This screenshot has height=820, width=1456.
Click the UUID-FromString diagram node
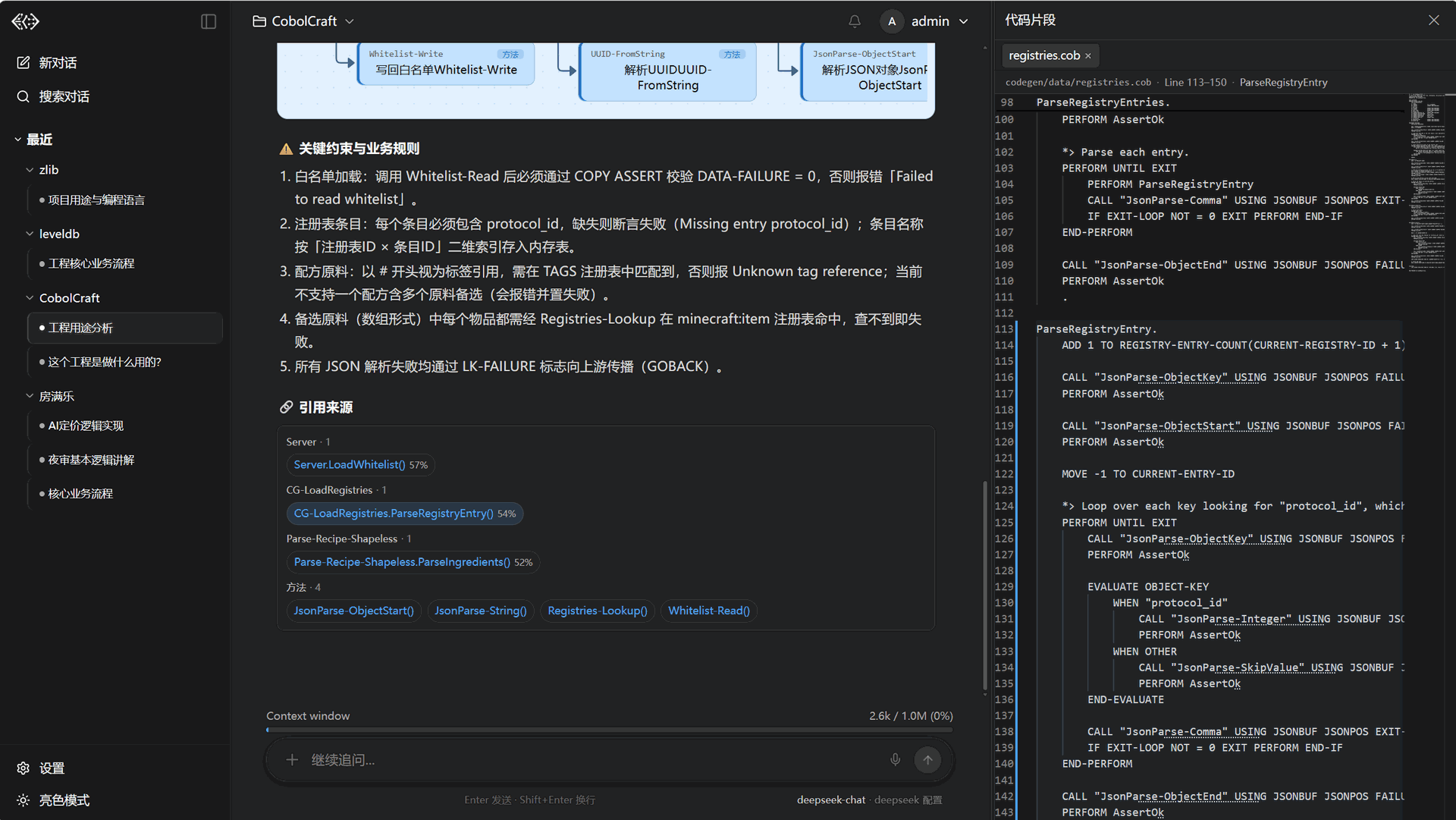667,71
